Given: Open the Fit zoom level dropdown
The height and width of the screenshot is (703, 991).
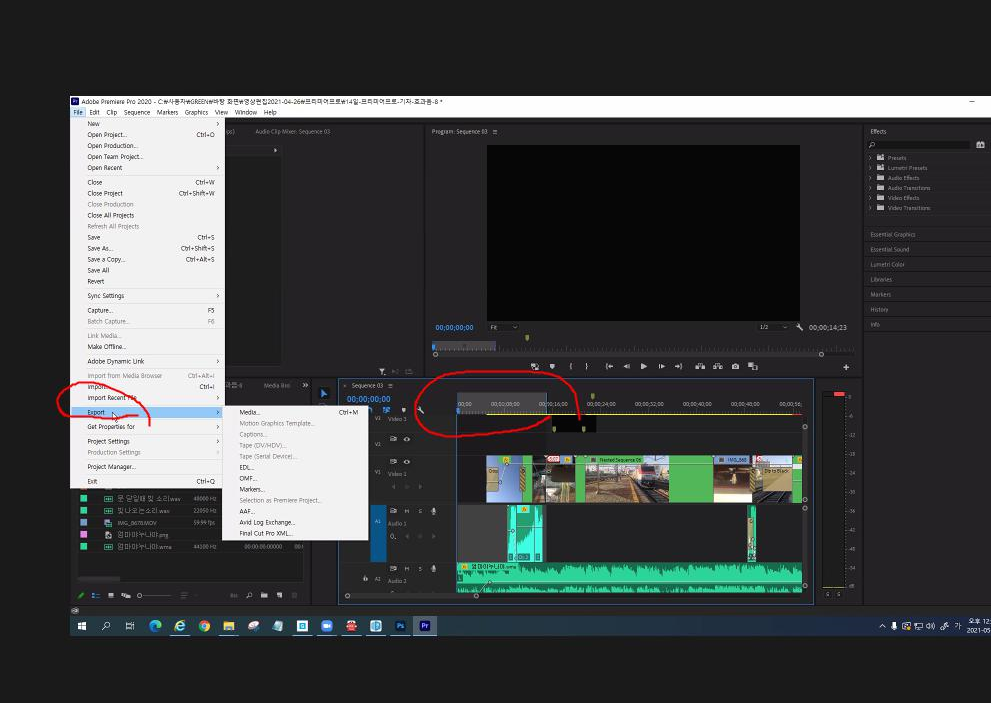Looking at the screenshot, I should click(x=504, y=327).
